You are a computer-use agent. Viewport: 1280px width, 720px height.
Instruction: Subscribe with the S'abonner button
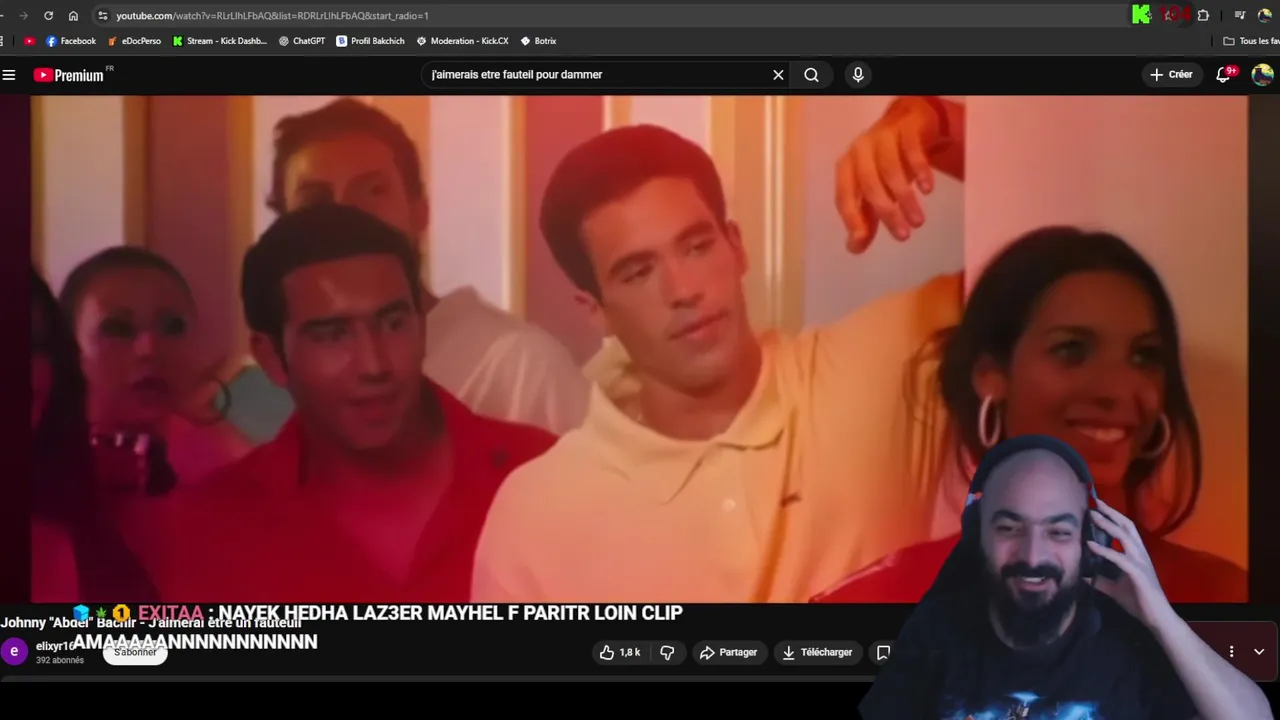(135, 652)
